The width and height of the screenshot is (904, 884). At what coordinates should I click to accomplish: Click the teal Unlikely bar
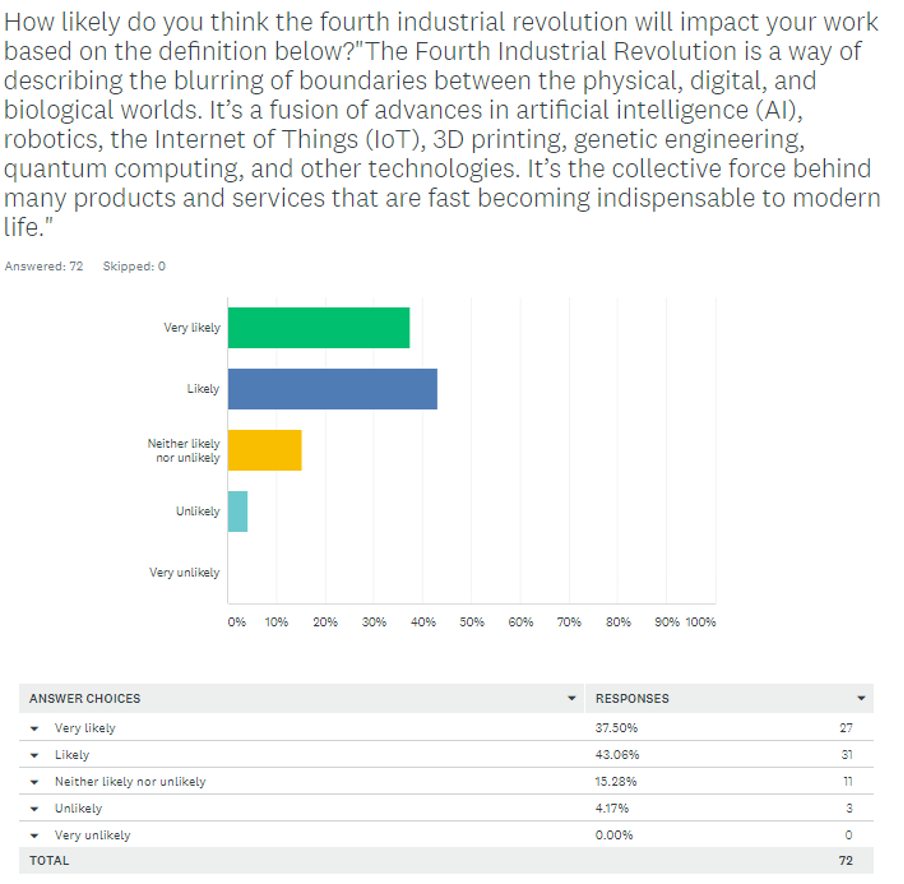pyautogui.click(x=238, y=511)
